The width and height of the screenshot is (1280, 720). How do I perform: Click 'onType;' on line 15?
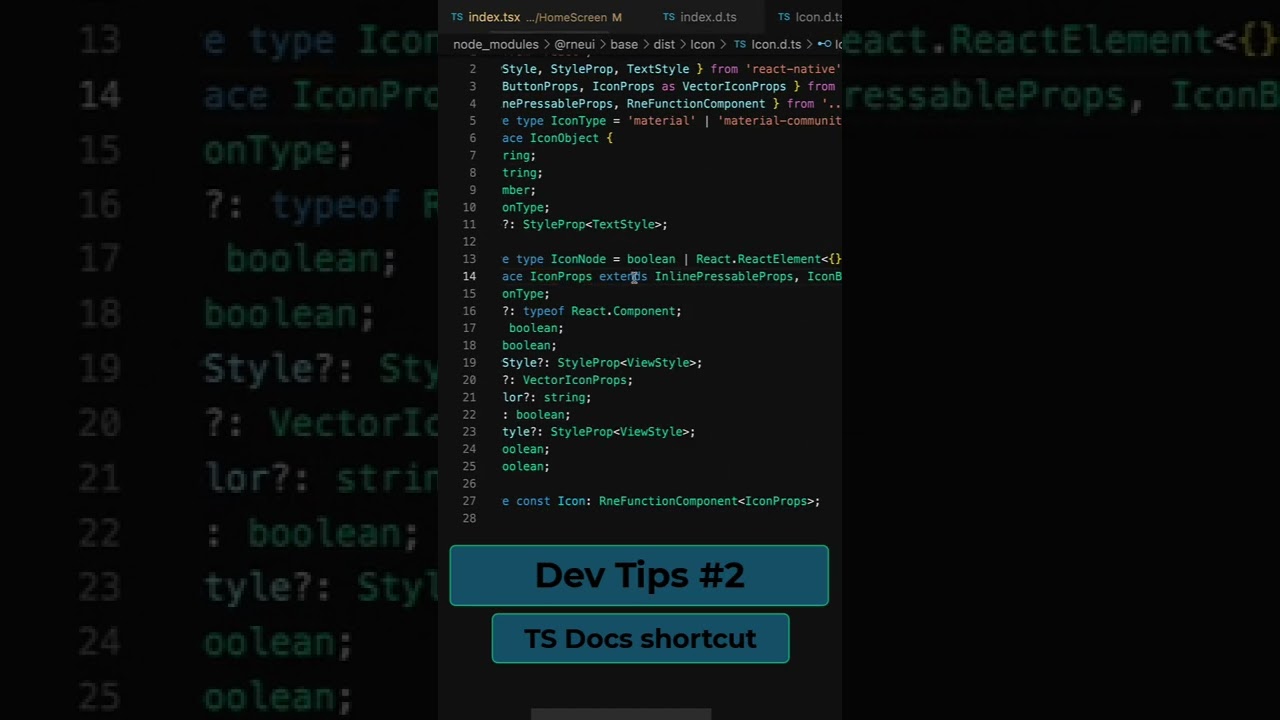(526, 294)
